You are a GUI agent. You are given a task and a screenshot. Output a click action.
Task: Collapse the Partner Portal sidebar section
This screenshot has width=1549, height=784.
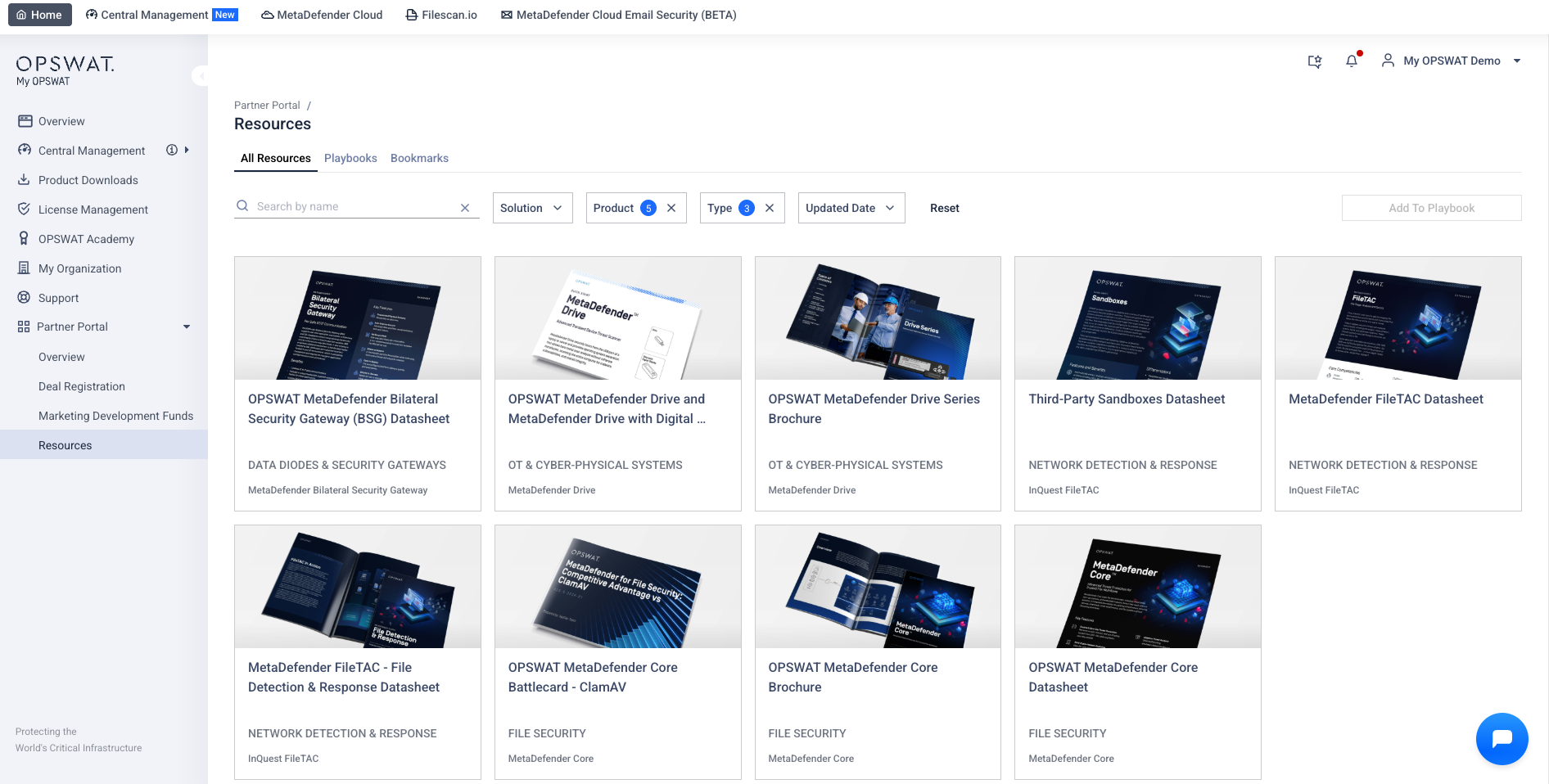point(187,327)
